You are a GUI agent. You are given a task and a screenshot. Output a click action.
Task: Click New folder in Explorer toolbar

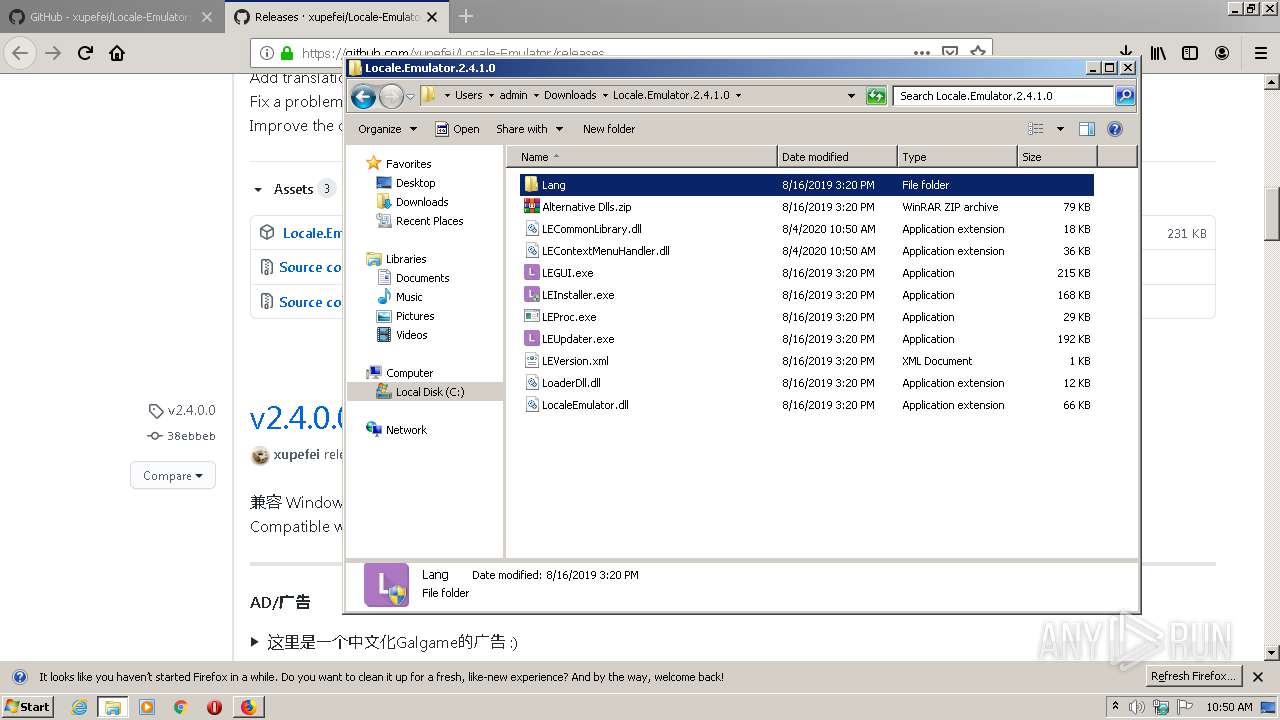click(609, 129)
